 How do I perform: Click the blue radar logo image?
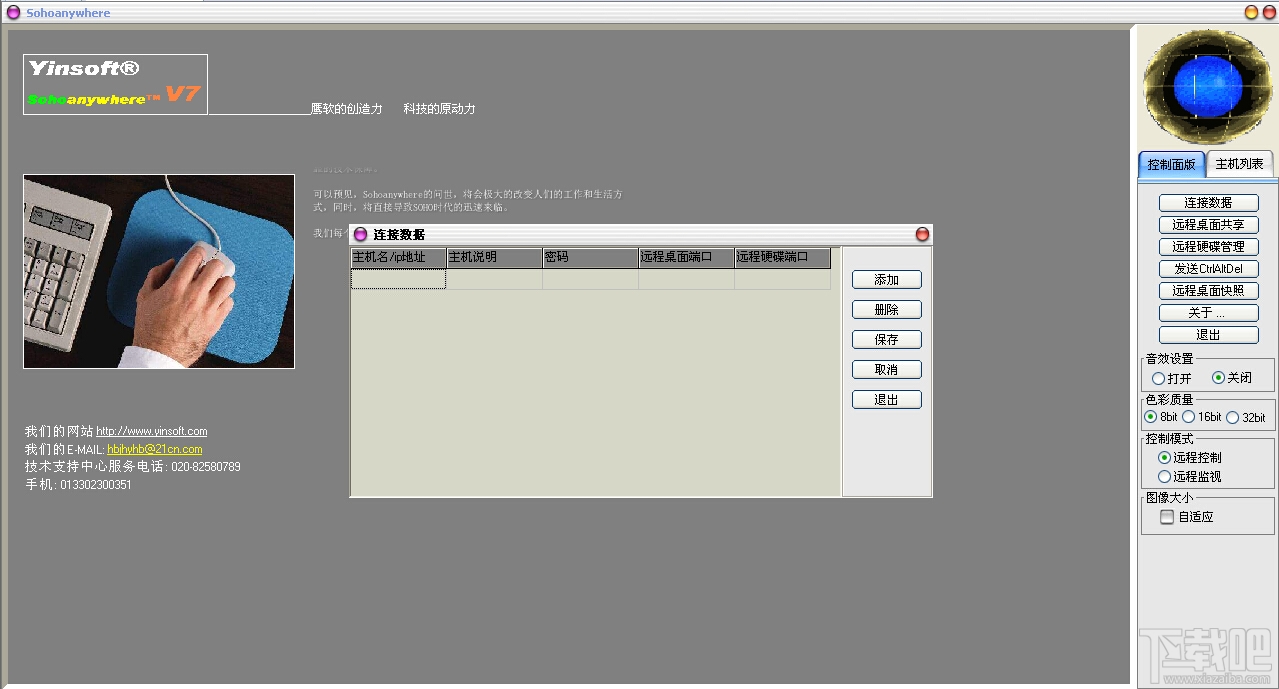click(1206, 86)
